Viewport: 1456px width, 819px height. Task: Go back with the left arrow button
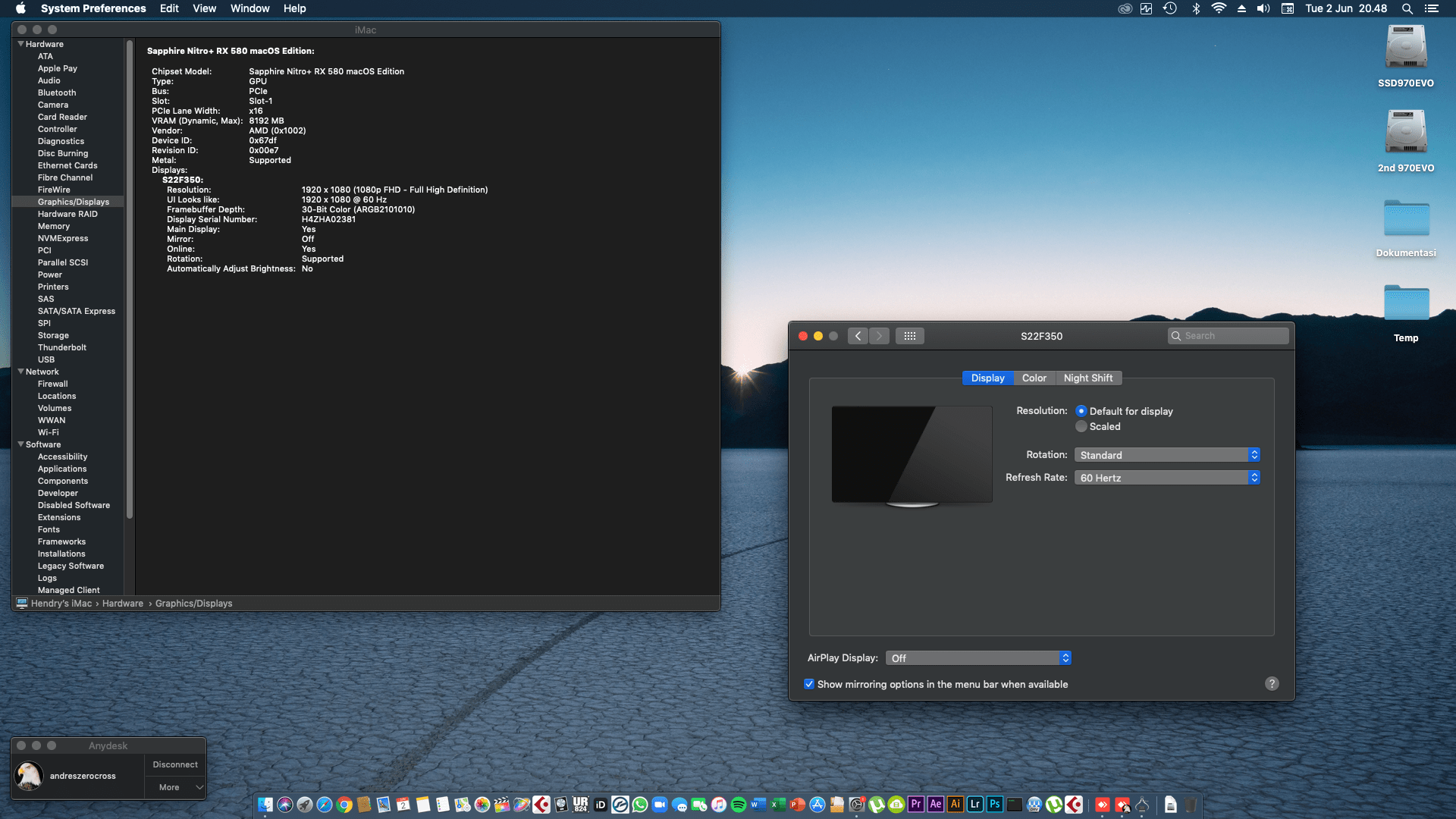[x=858, y=336]
